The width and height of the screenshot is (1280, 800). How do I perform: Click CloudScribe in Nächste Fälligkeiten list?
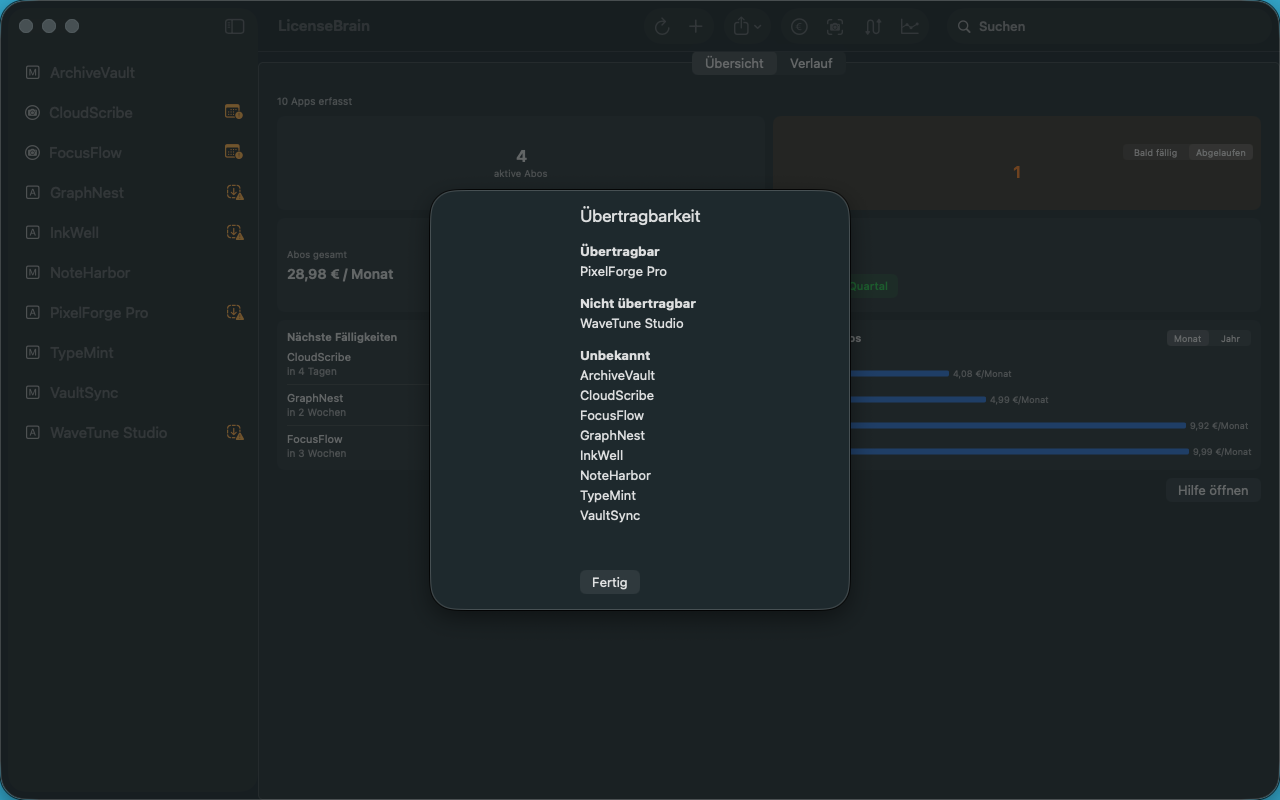pyautogui.click(x=319, y=357)
